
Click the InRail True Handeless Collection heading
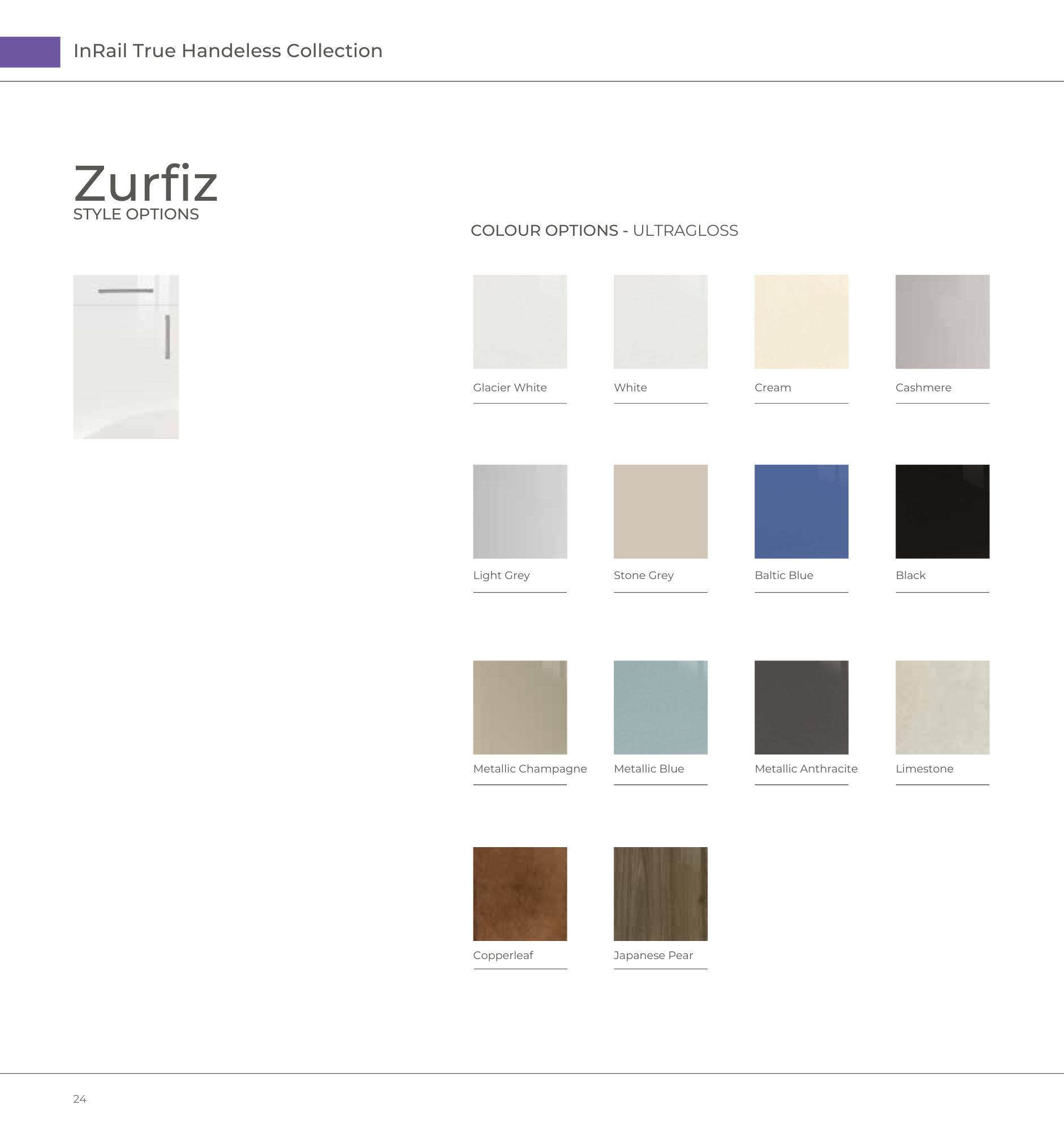(227, 51)
